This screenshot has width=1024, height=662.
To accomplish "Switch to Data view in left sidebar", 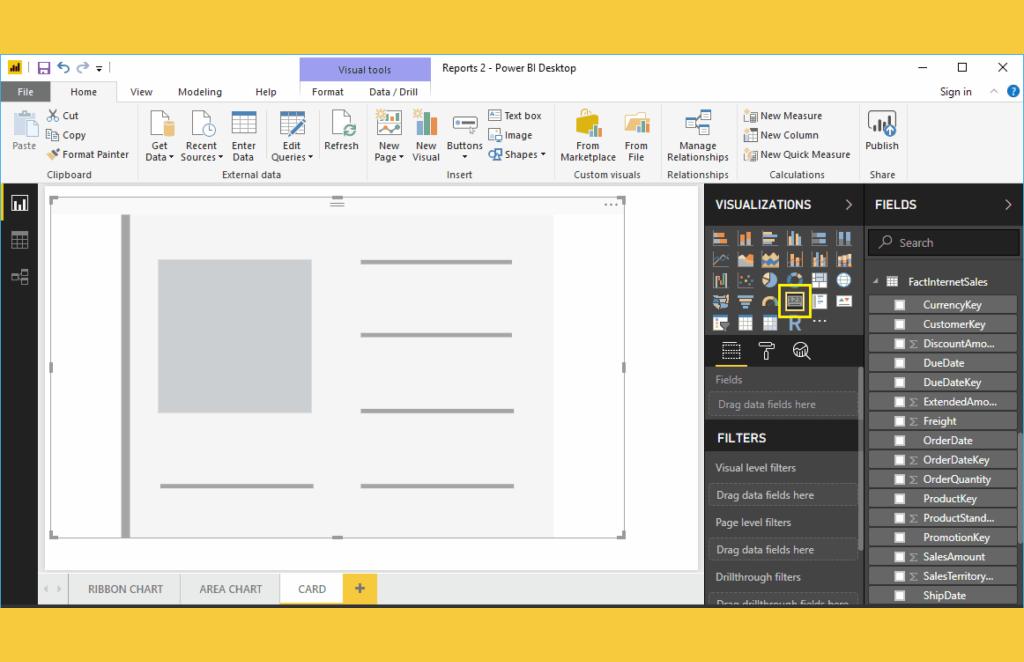I will [20, 240].
